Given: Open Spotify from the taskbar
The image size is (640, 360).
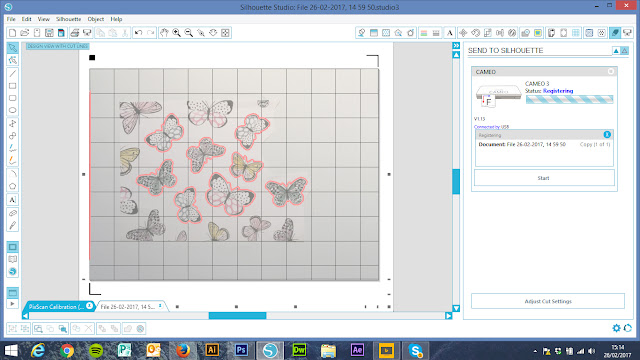Looking at the screenshot, I should [x=96, y=350].
